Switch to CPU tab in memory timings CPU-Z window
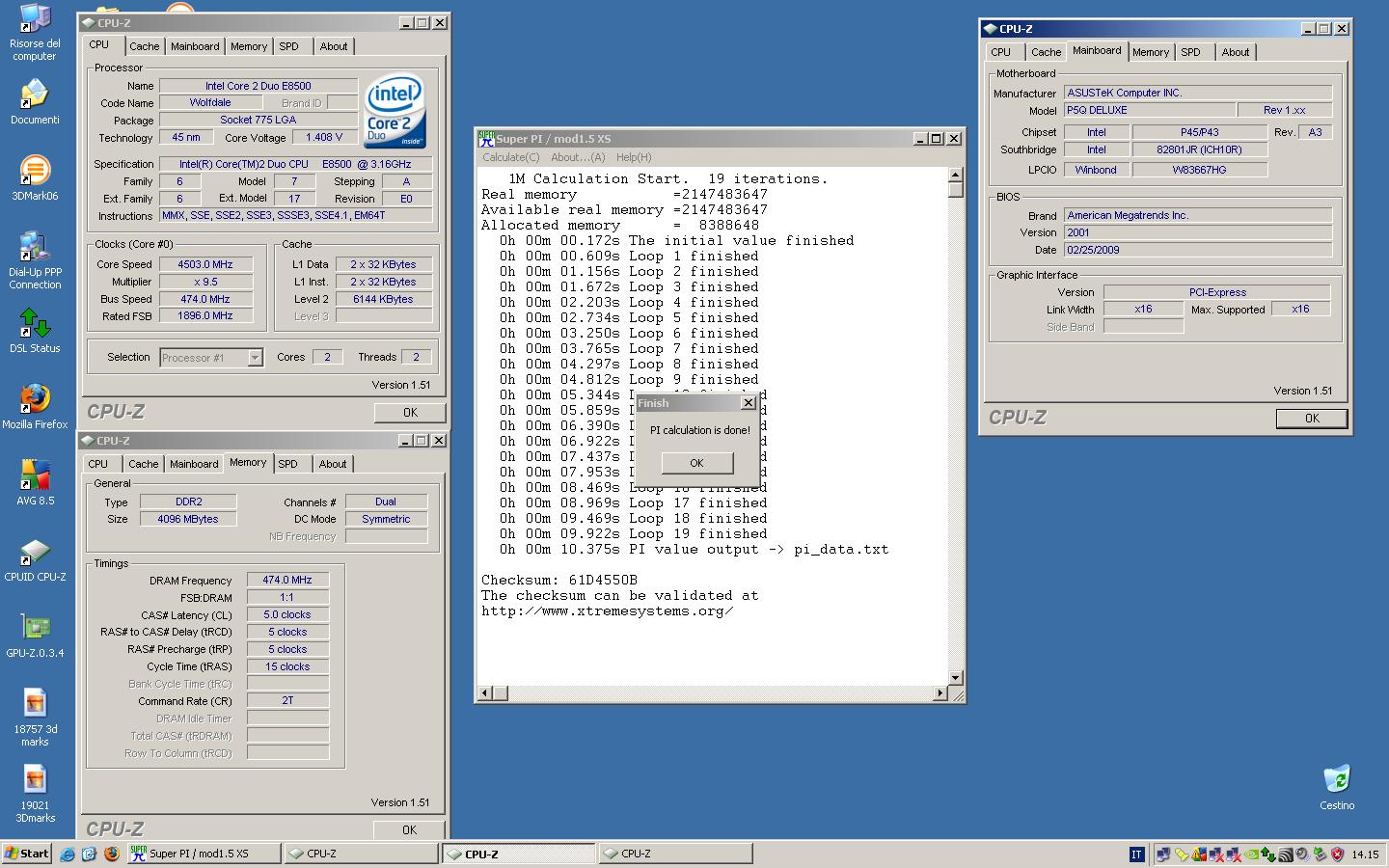The height and width of the screenshot is (868, 1389). coord(98,464)
